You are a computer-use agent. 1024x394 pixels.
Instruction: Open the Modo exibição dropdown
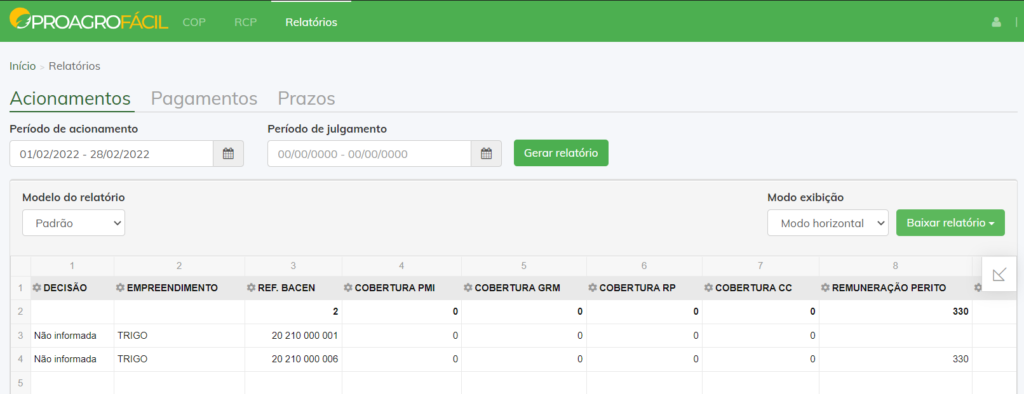coord(828,223)
